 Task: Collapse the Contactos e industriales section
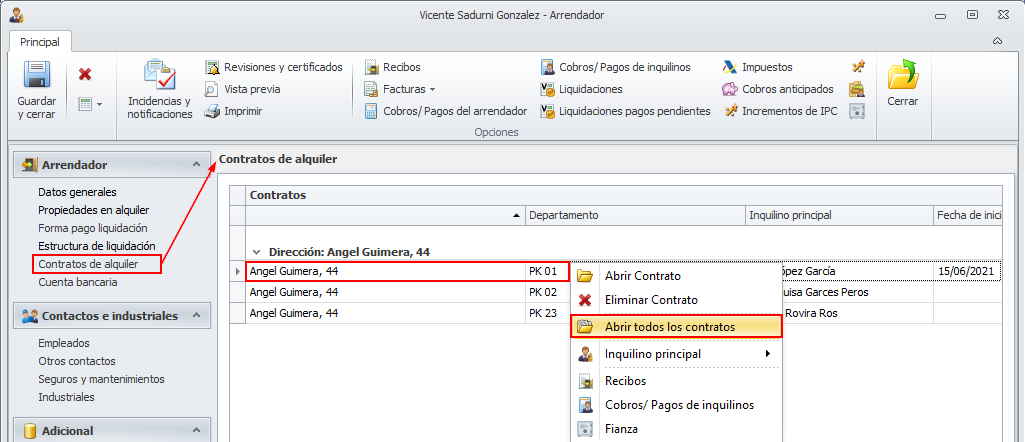coord(196,316)
